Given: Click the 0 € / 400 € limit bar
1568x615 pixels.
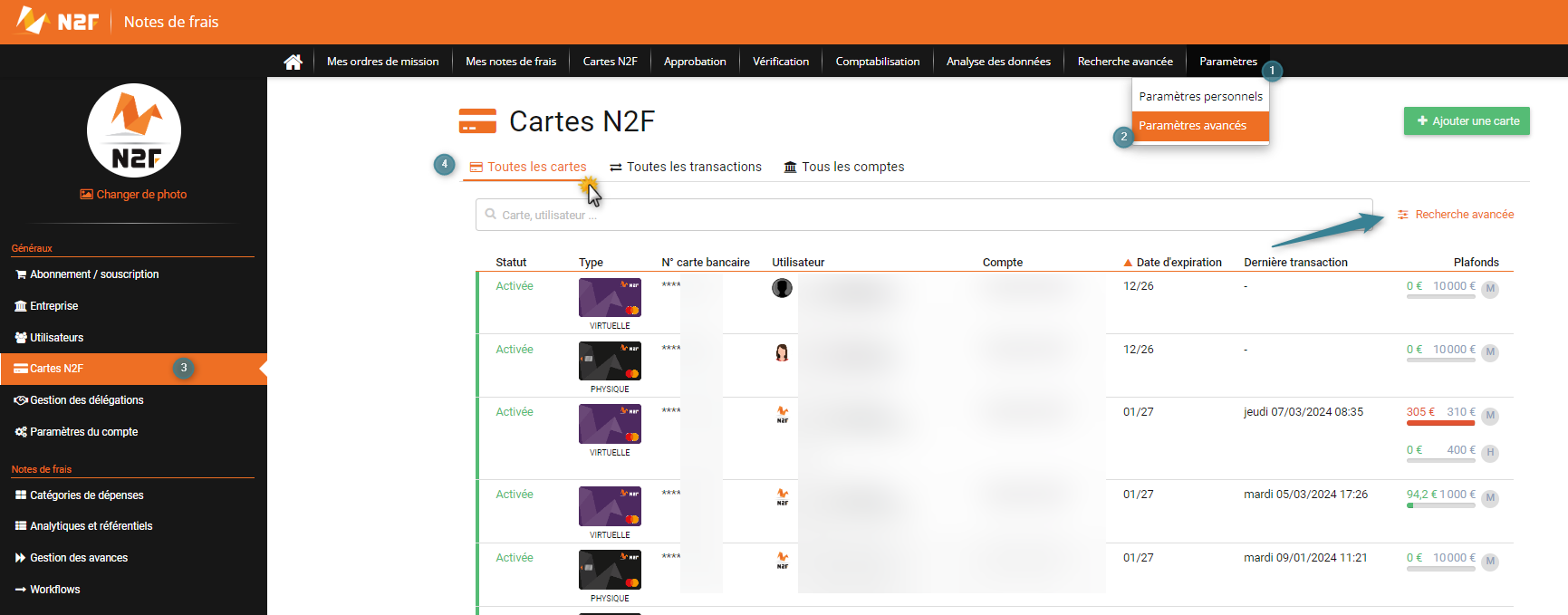Looking at the screenshot, I should 1440,461.
